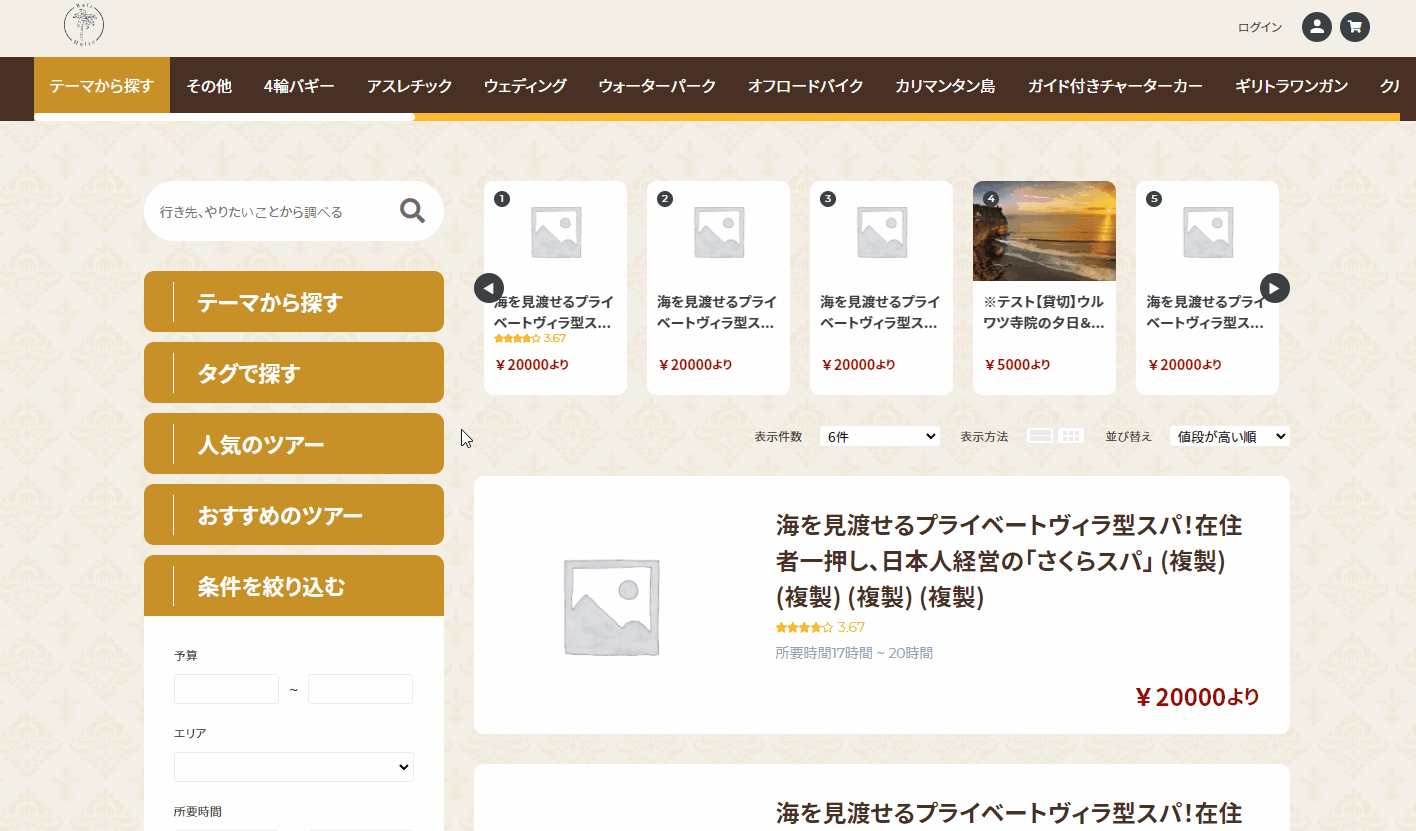Switch to list view display icon

click(1040, 436)
